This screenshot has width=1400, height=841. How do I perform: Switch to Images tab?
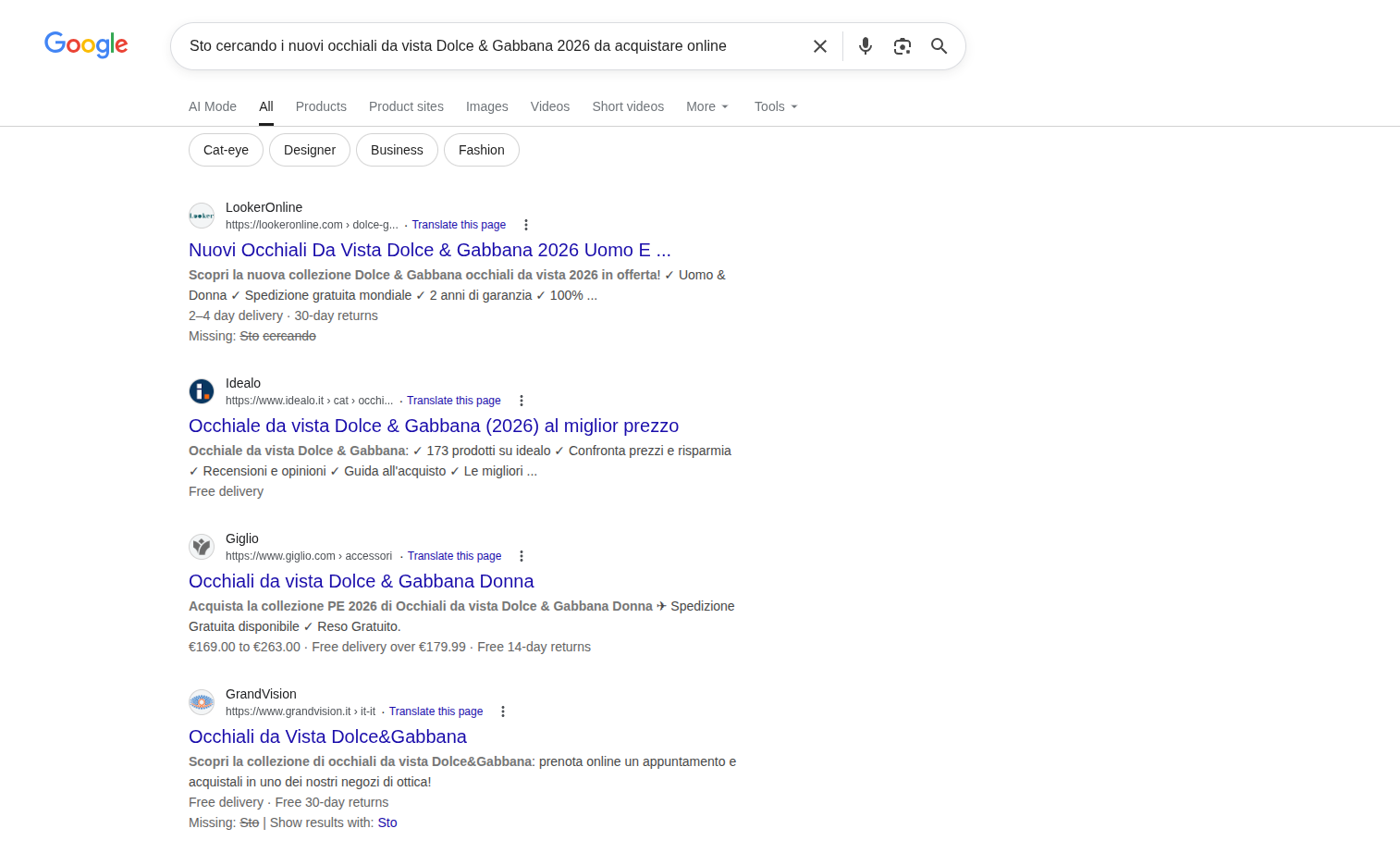[487, 106]
